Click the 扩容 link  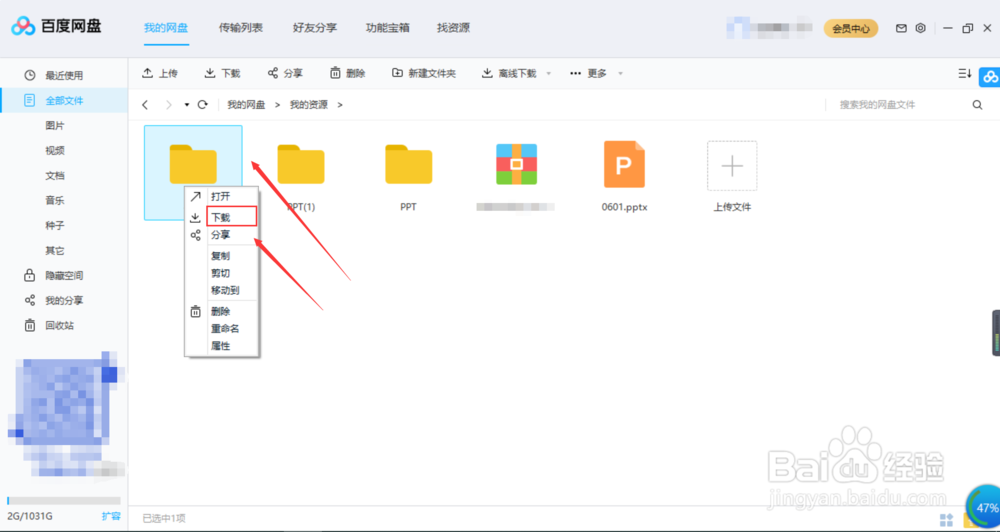click(x=111, y=516)
